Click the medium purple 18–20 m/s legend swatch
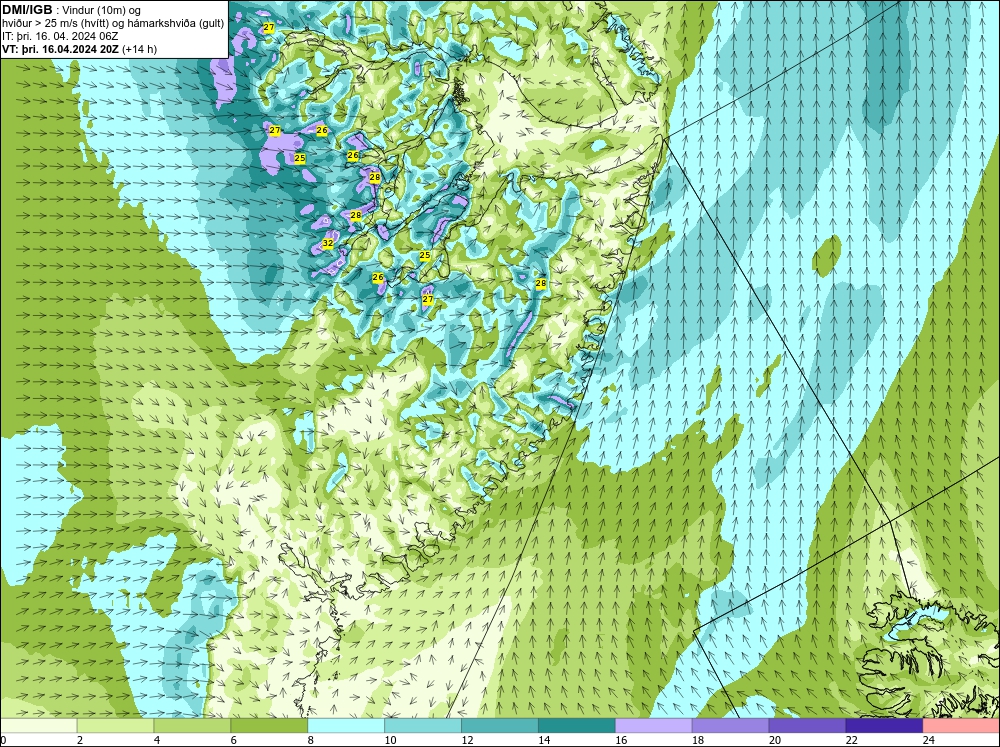The width and height of the screenshot is (1000, 747). point(730,726)
